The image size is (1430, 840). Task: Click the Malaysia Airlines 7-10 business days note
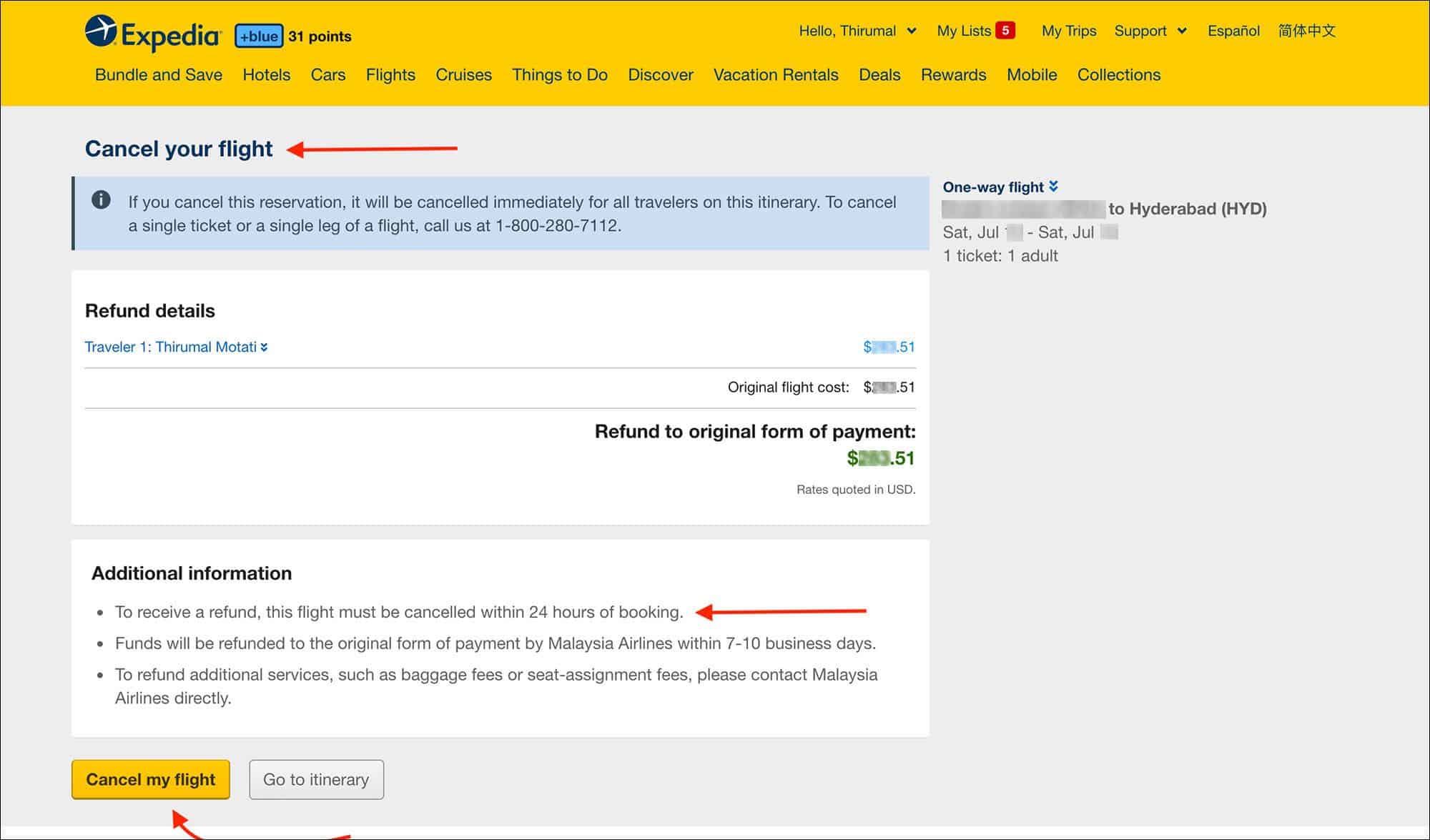(x=495, y=643)
